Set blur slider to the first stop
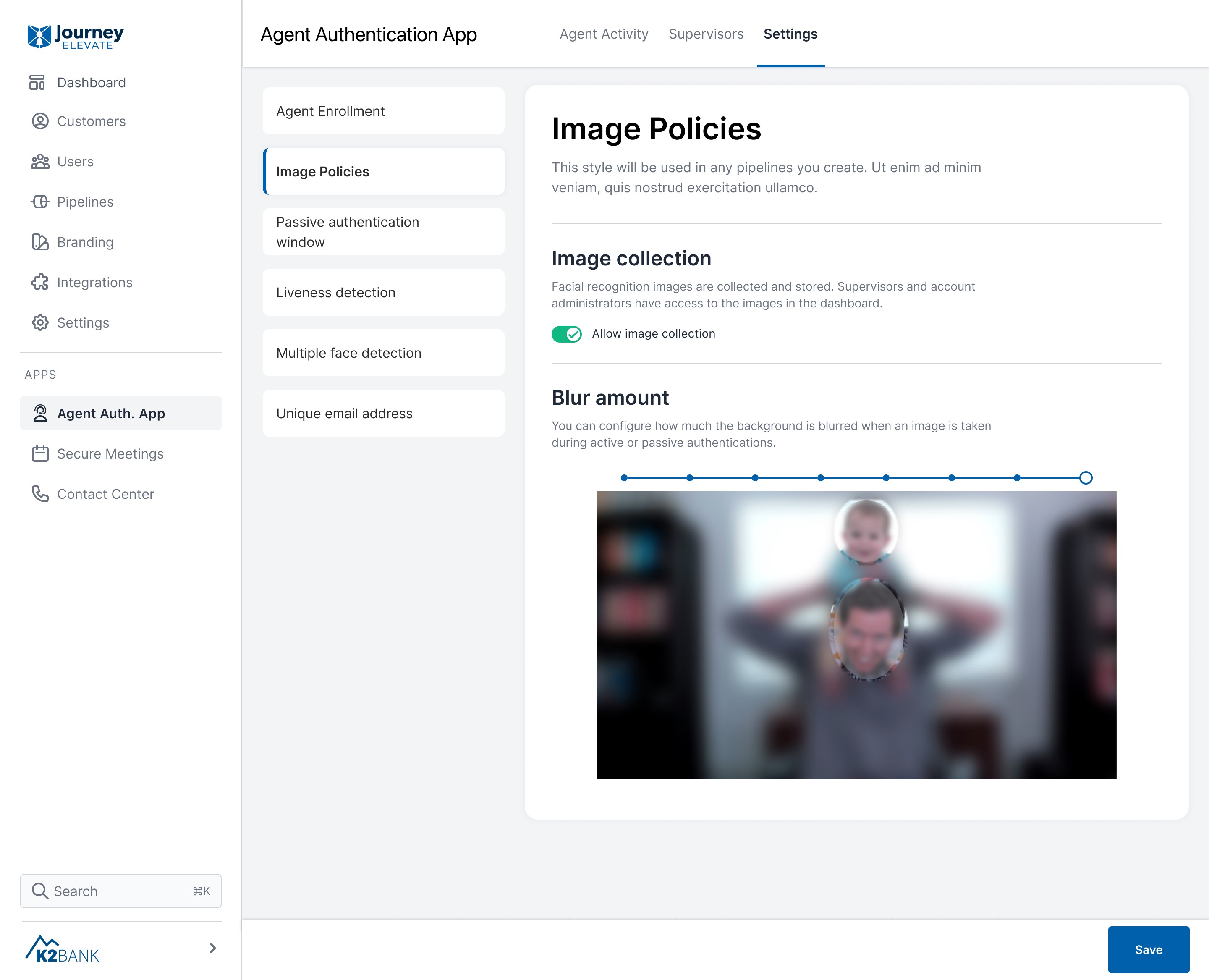Viewport: 1209px width, 980px height. pyautogui.click(x=624, y=477)
